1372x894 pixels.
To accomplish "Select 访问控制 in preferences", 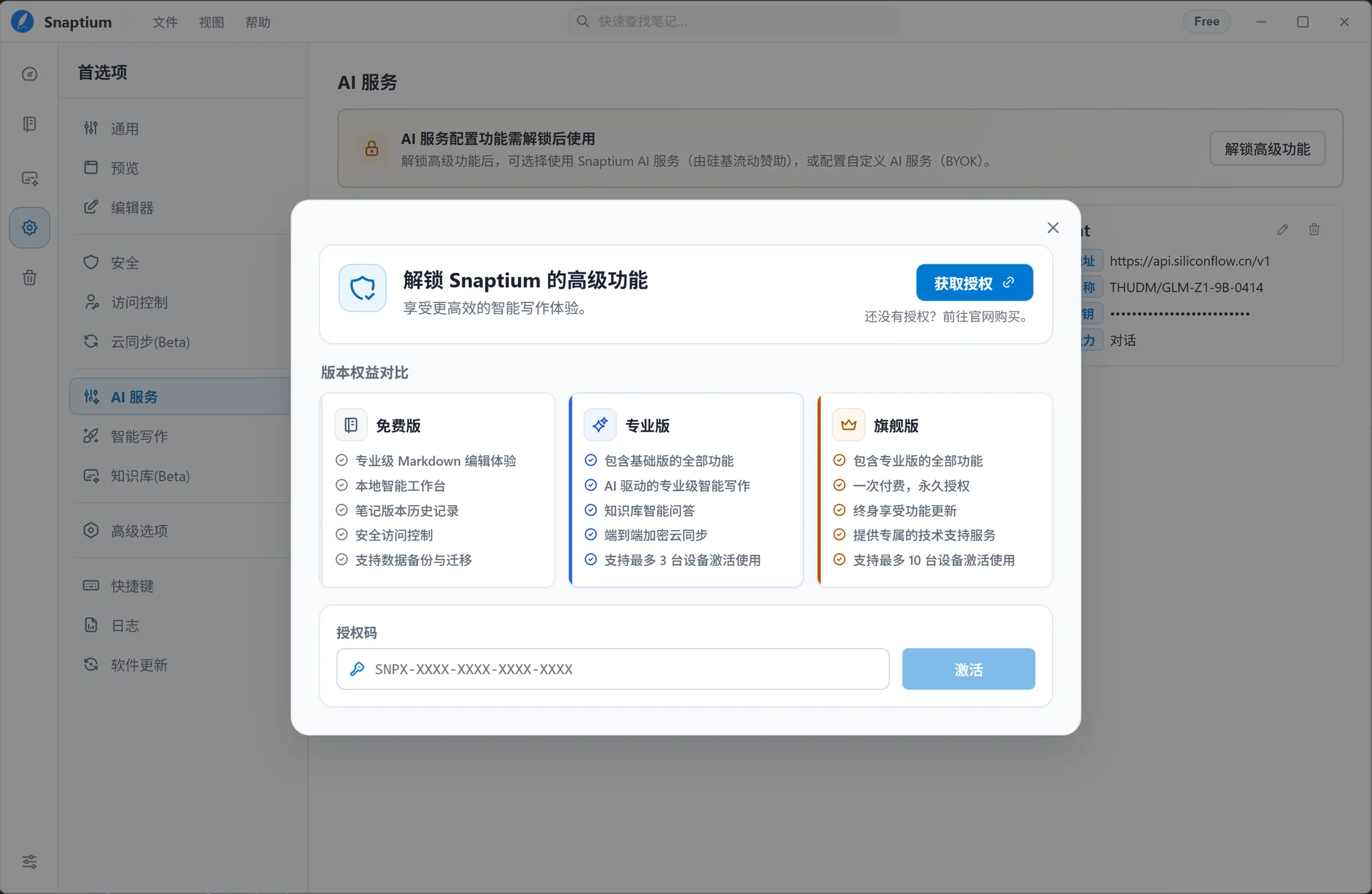I will point(182,302).
